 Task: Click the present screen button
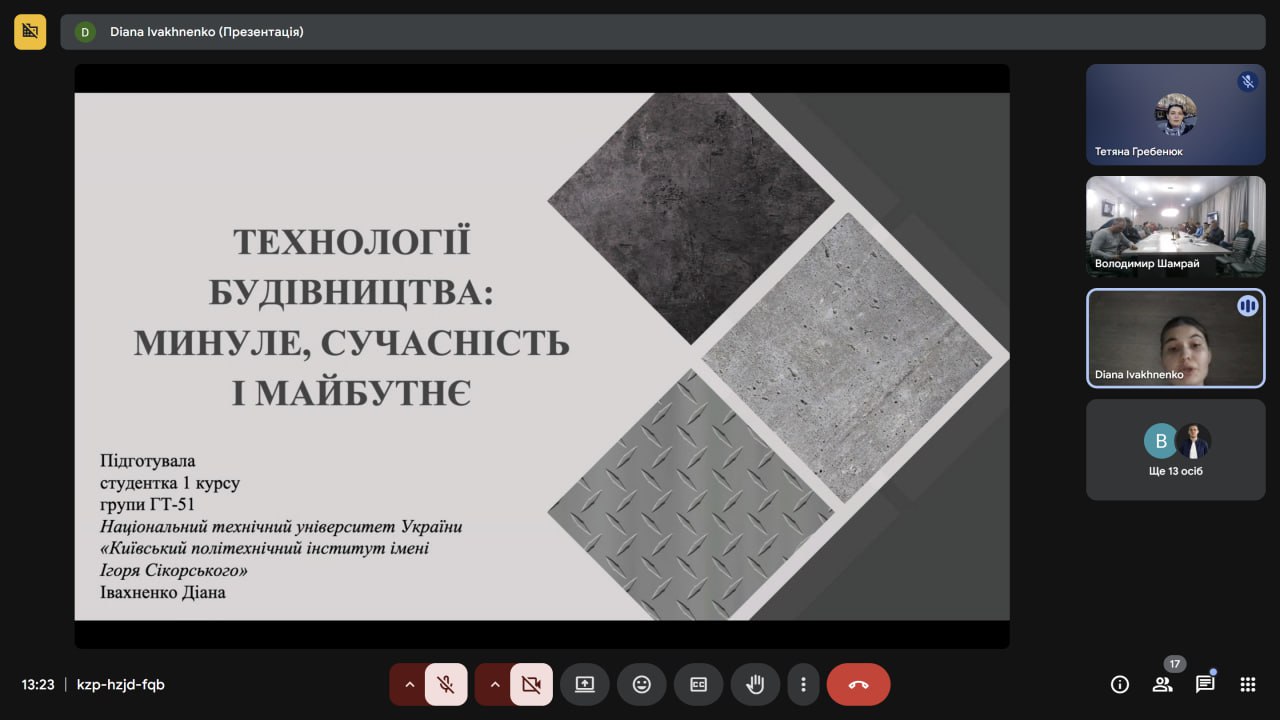tap(584, 685)
